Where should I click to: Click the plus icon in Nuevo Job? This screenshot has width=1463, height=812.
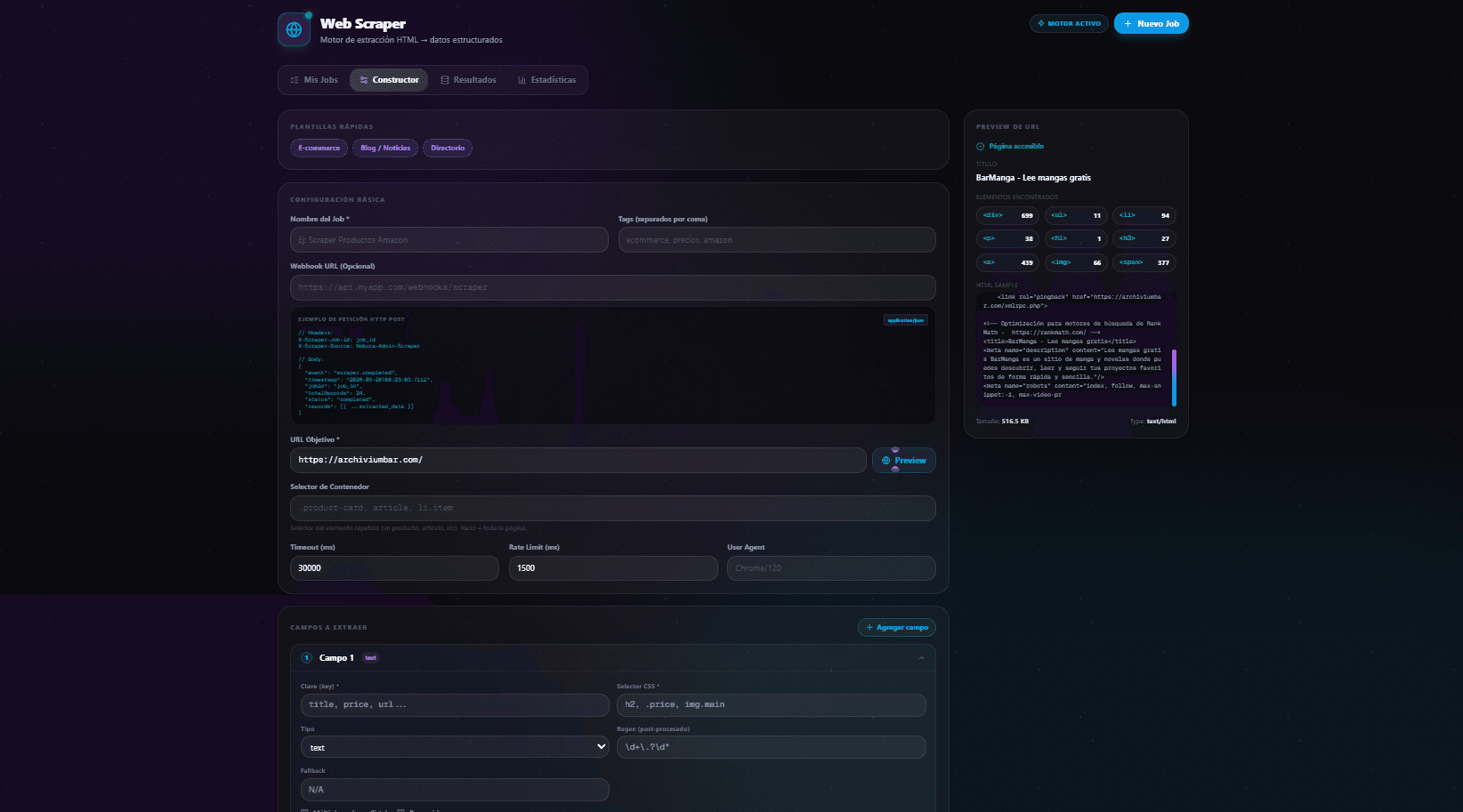1128,24
